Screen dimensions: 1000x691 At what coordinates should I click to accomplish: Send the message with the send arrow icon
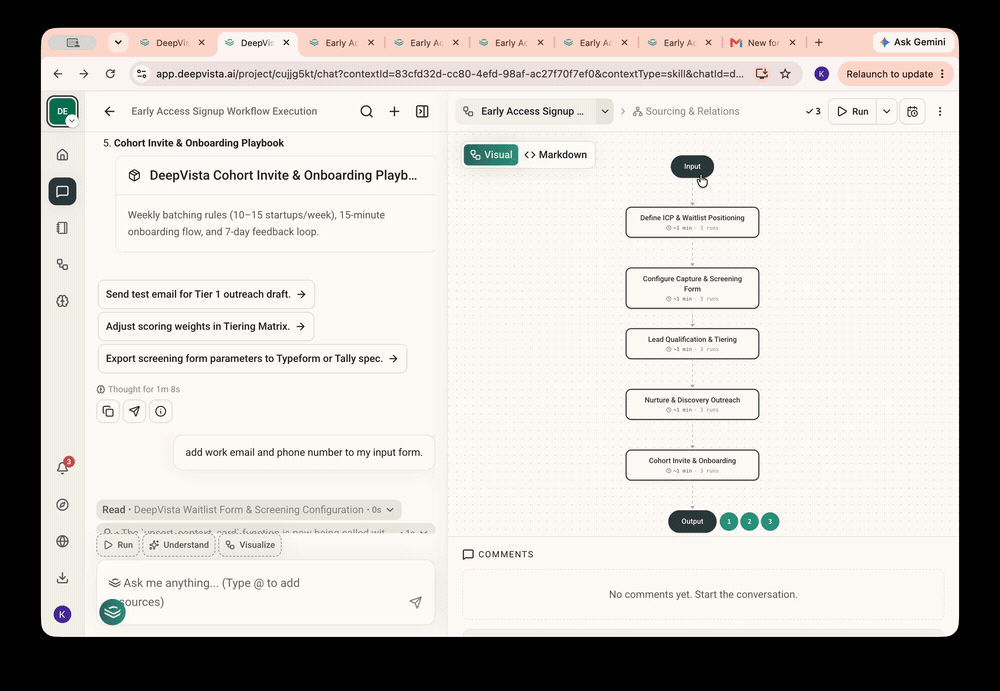416,602
